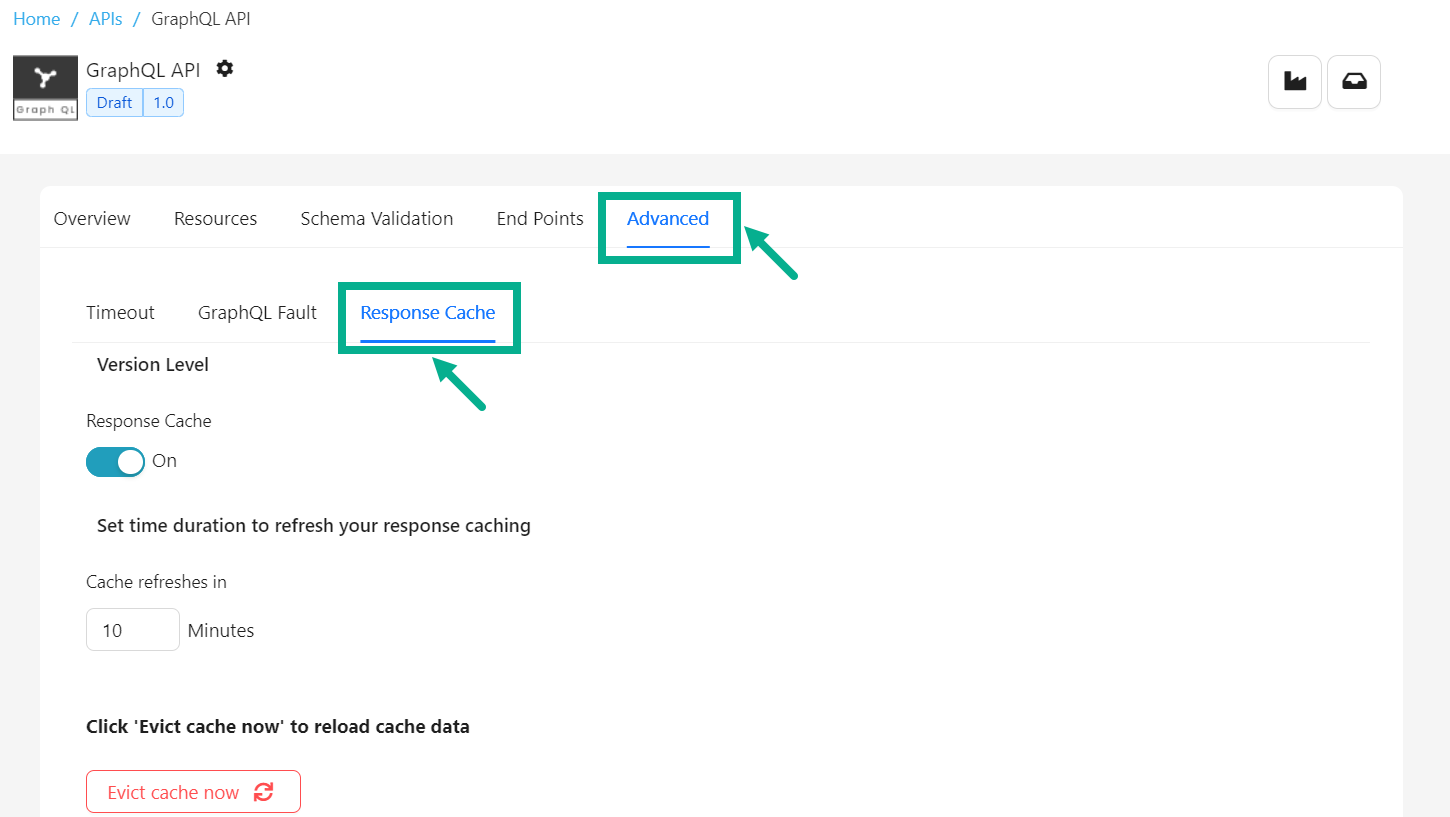Click the GraphQL logo thumbnail

click(45, 88)
